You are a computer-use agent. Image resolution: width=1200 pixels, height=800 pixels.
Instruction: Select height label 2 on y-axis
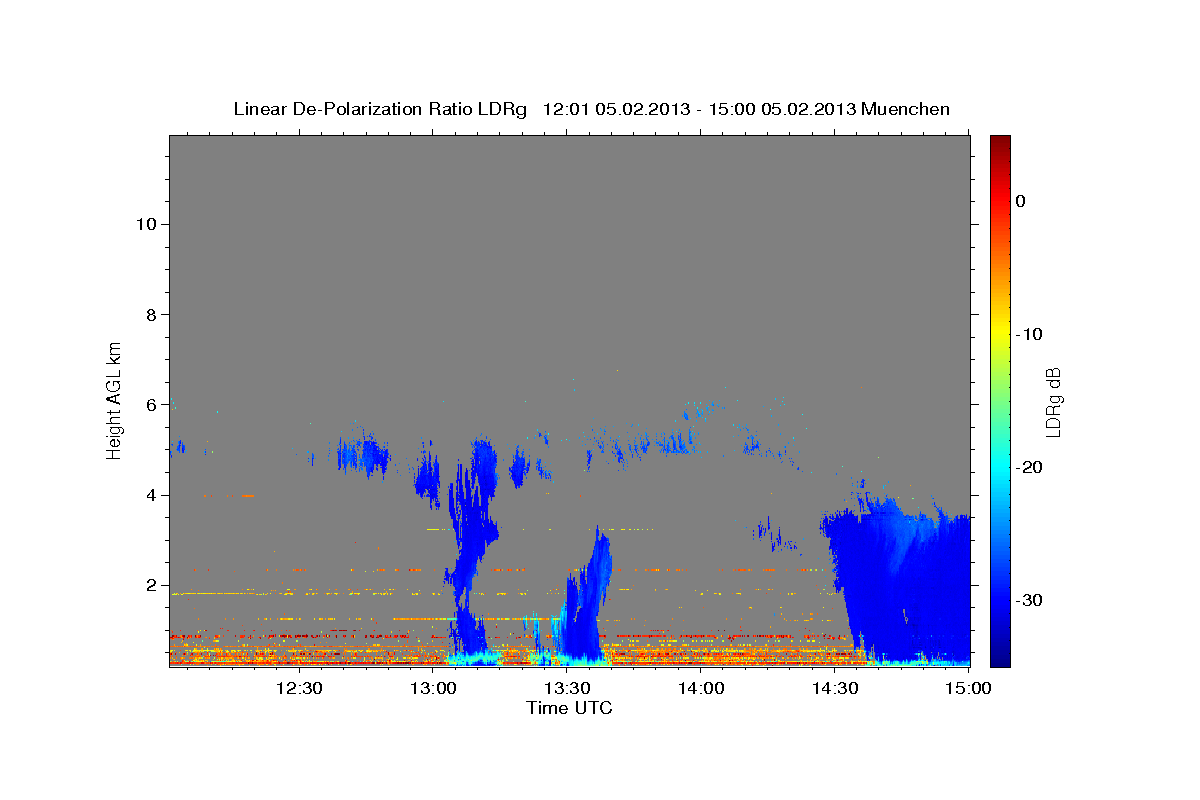point(149,585)
